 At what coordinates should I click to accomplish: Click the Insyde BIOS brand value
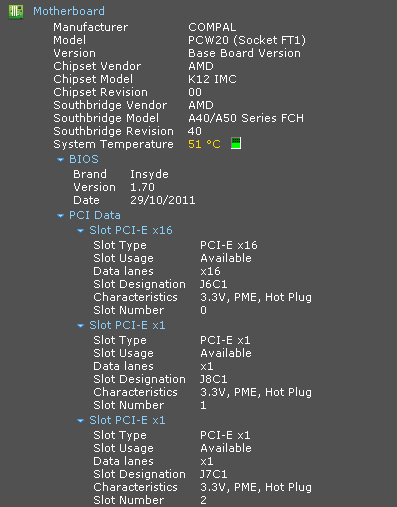tap(149, 174)
